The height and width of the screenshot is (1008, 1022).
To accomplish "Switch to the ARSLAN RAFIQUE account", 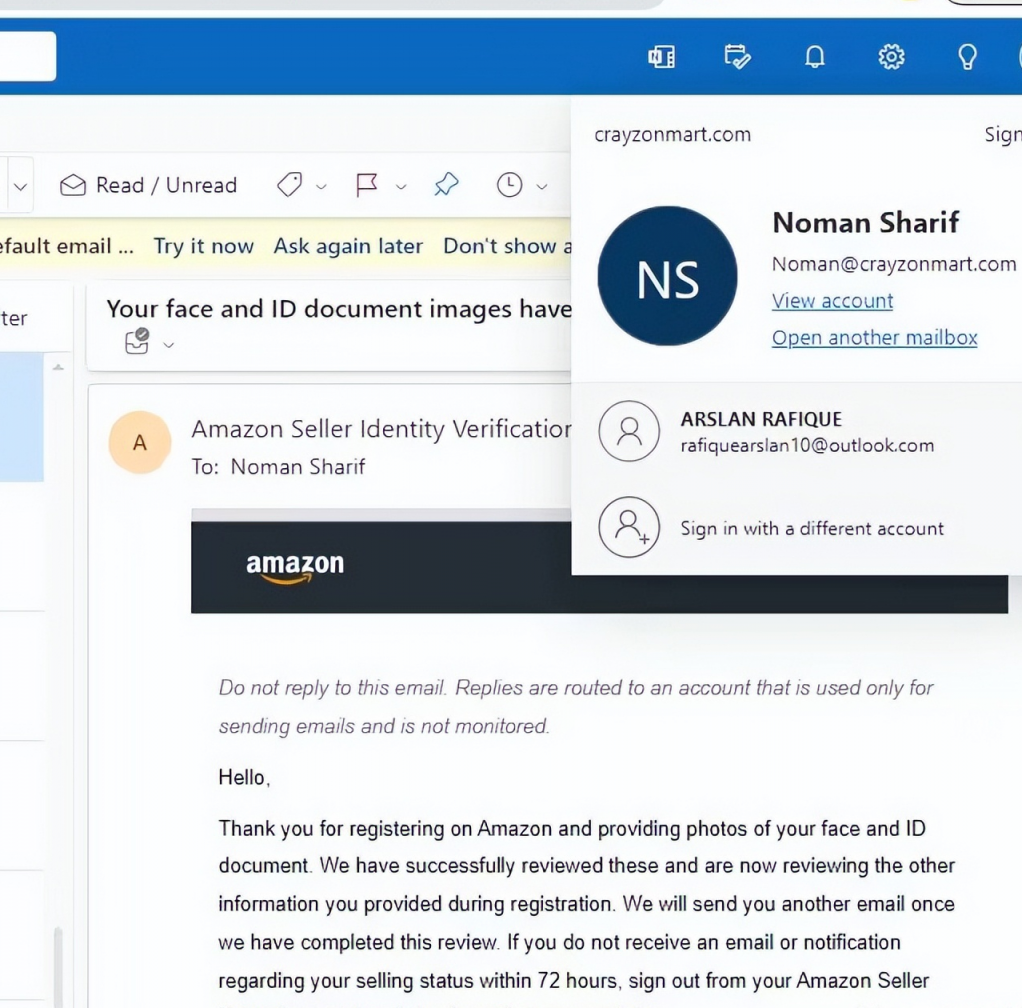I will pyautogui.click(x=796, y=431).
